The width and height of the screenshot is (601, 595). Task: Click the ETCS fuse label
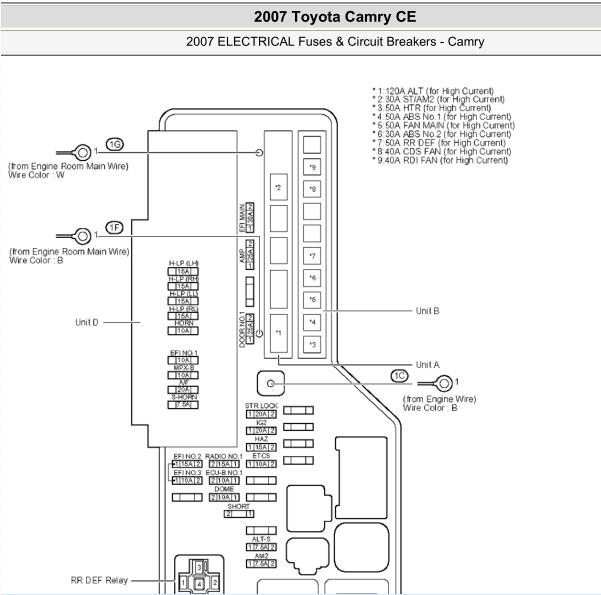(x=261, y=456)
